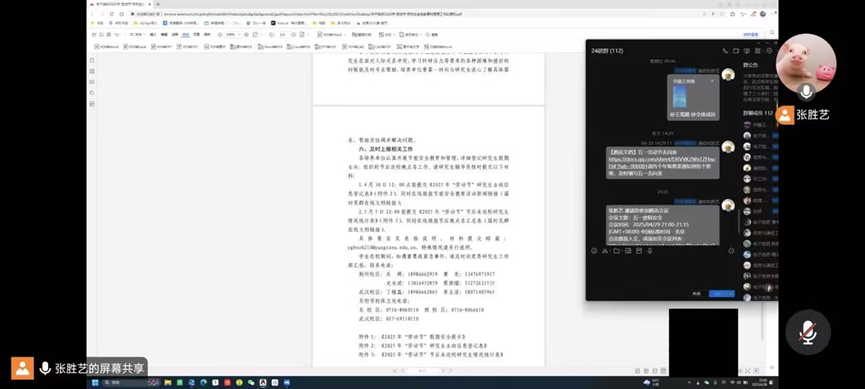
Task: Open a new browser tab with plus button
Action: coord(158,4)
